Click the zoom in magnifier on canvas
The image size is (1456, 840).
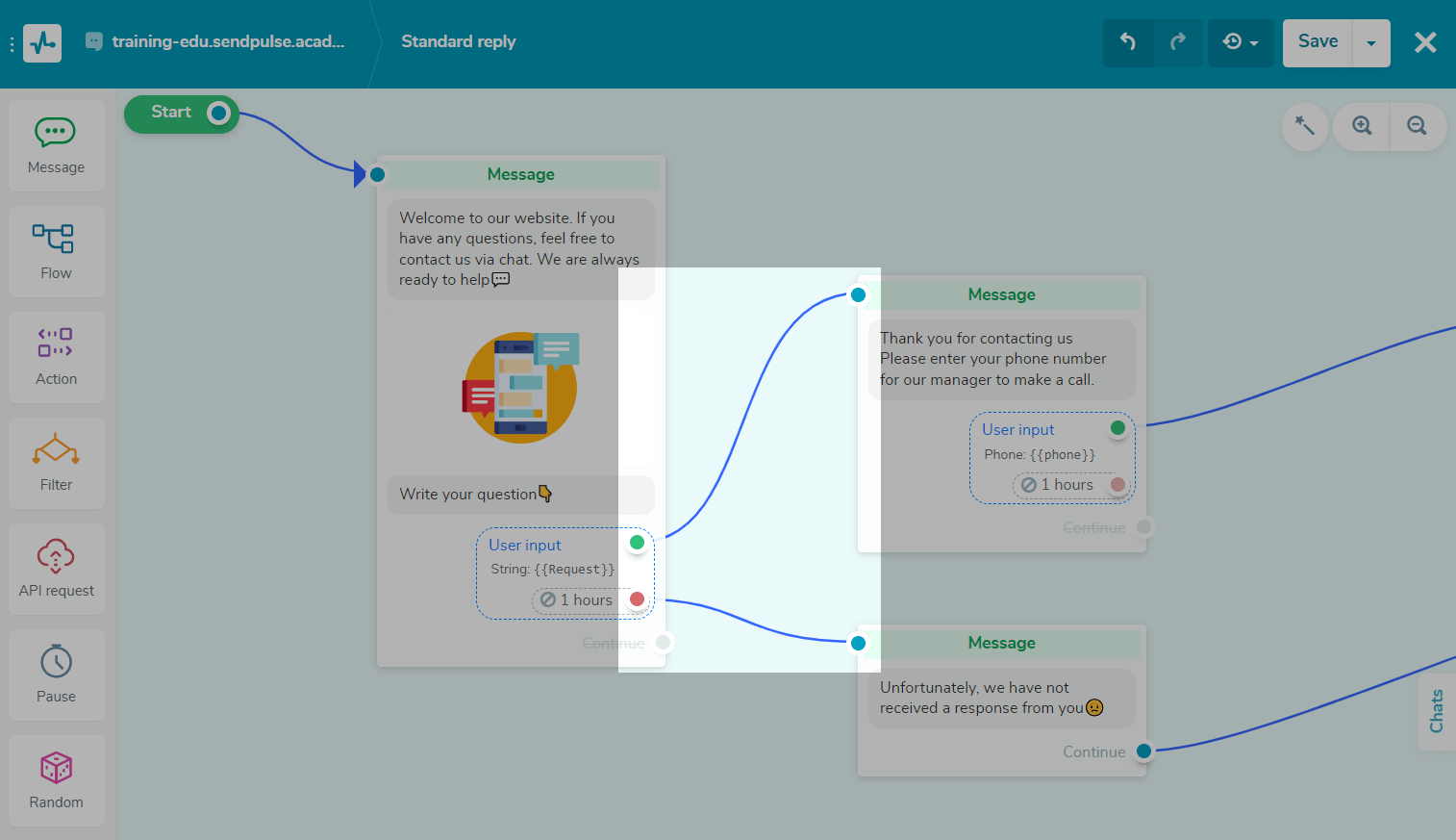point(1360,126)
